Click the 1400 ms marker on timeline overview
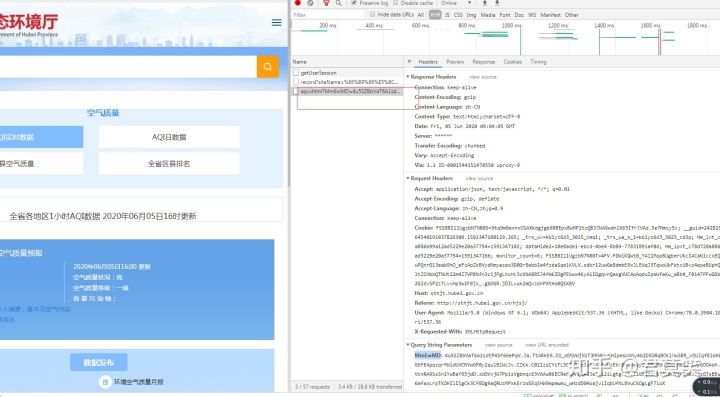720x397 pixels. tap(604, 26)
